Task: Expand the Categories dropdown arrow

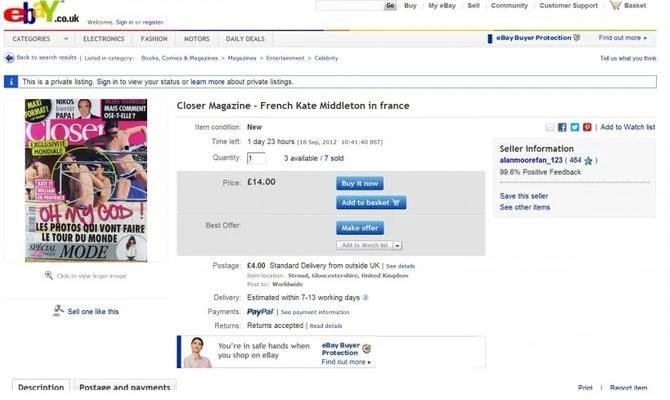Action: 59,38
